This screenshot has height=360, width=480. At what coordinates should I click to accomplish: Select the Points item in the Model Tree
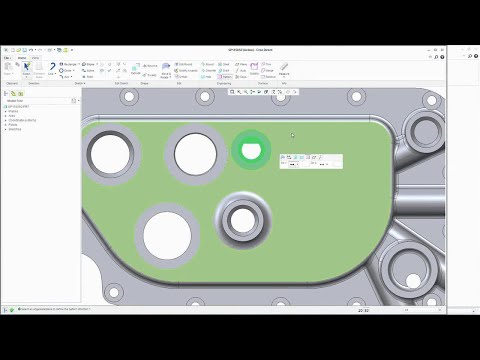pos(13,125)
